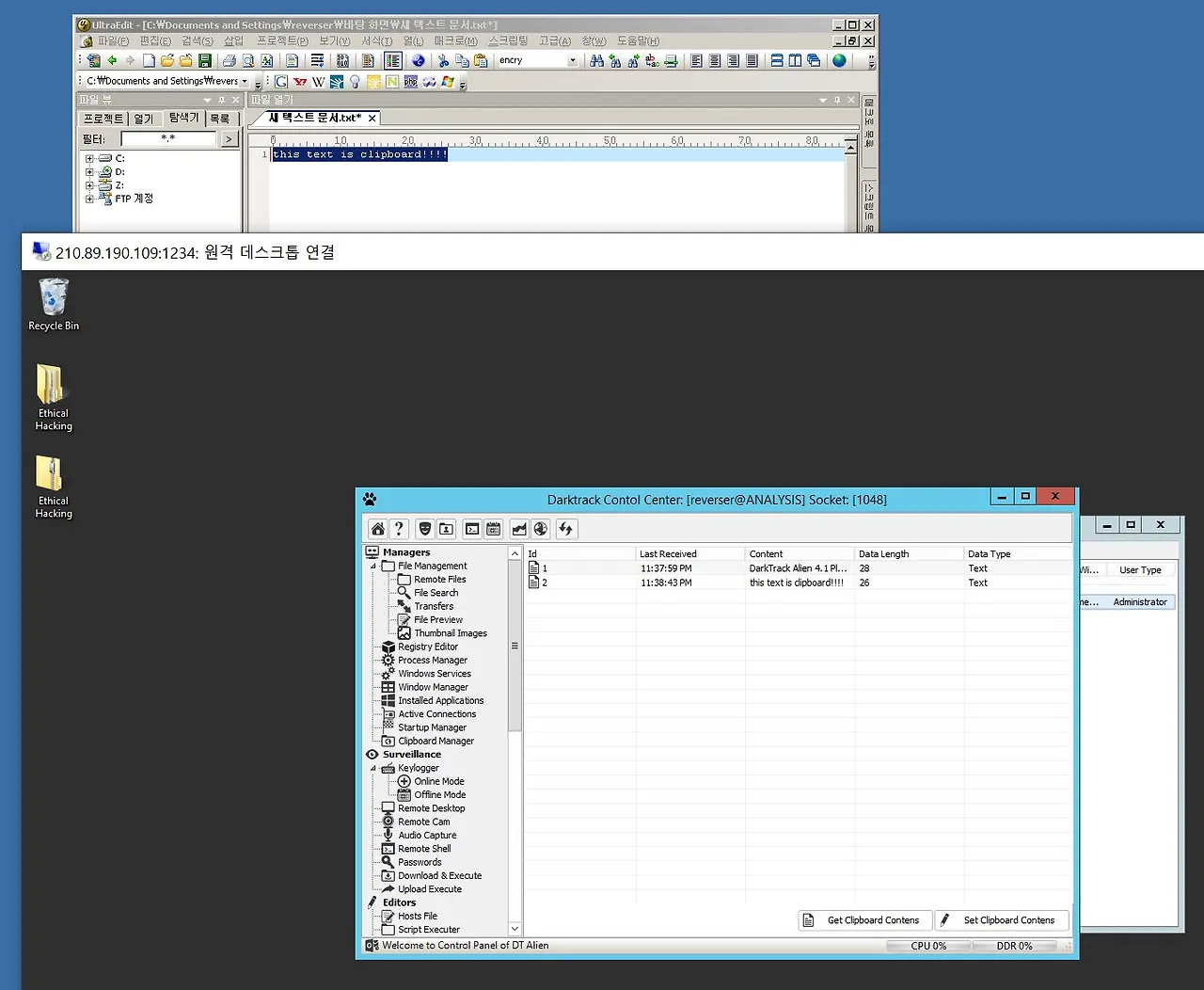1204x990 pixels.
Task: Expand the Z: drive in UltraEdit file view
Action: click(x=89, y=185)
